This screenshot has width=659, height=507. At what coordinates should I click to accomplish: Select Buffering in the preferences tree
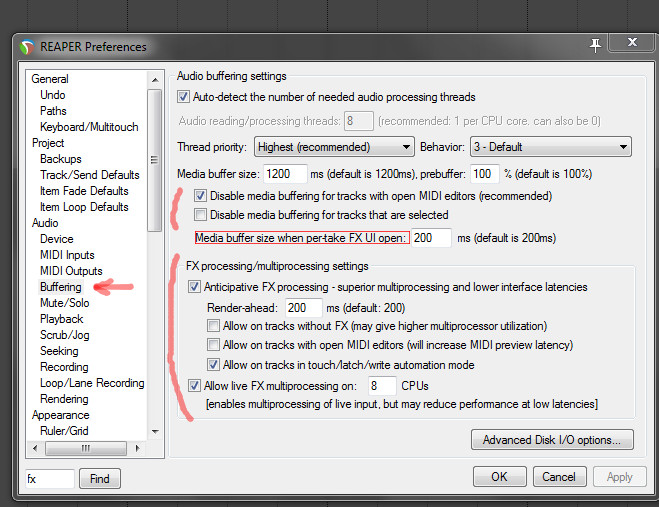pyautogui.click(x=61, y=287)
